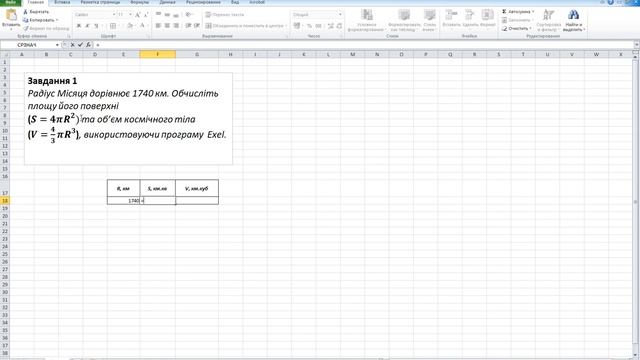Toggle underline formatting
Screen dimensions: 640x360
tap(96, 26)
